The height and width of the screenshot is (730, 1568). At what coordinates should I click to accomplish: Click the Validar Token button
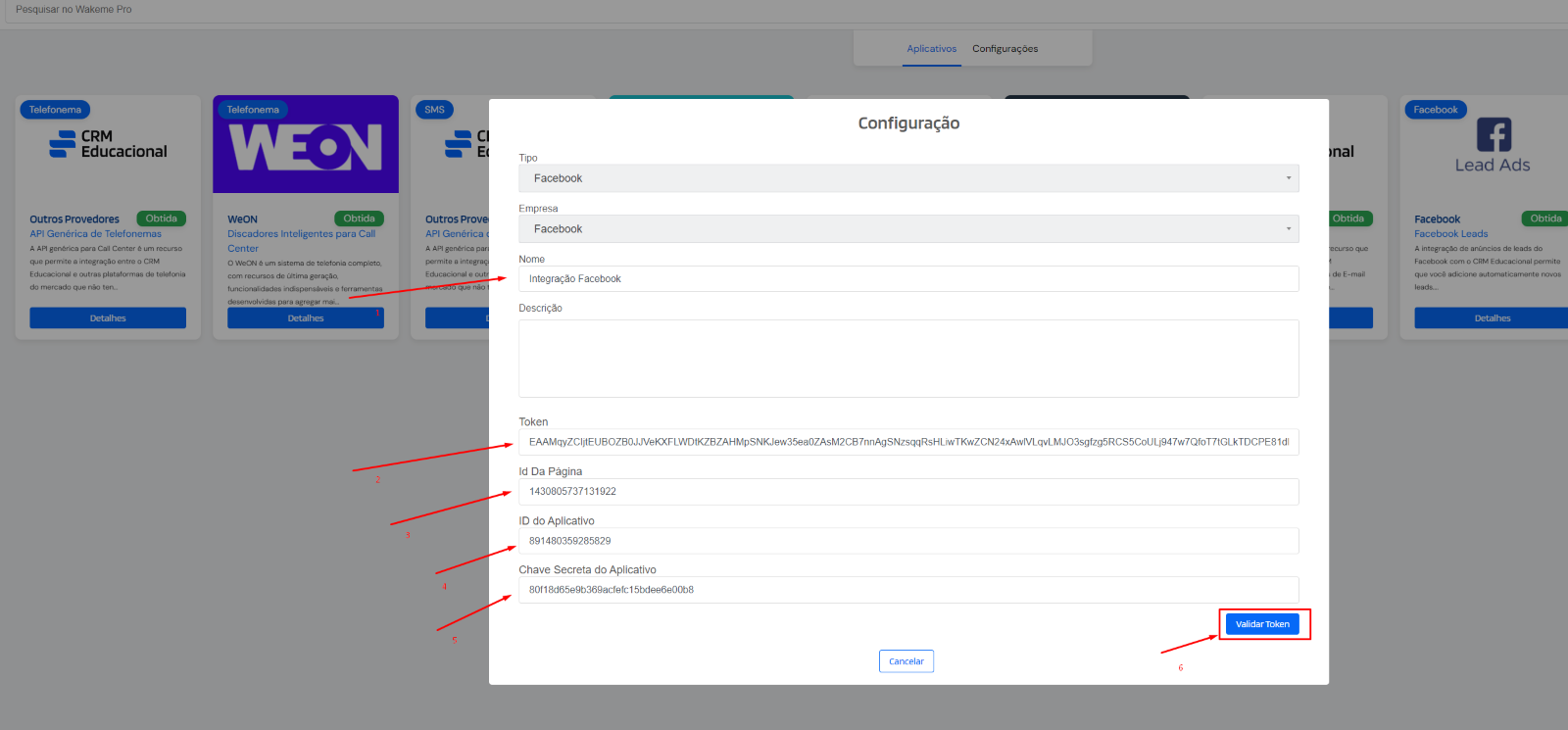(1262, 624)
